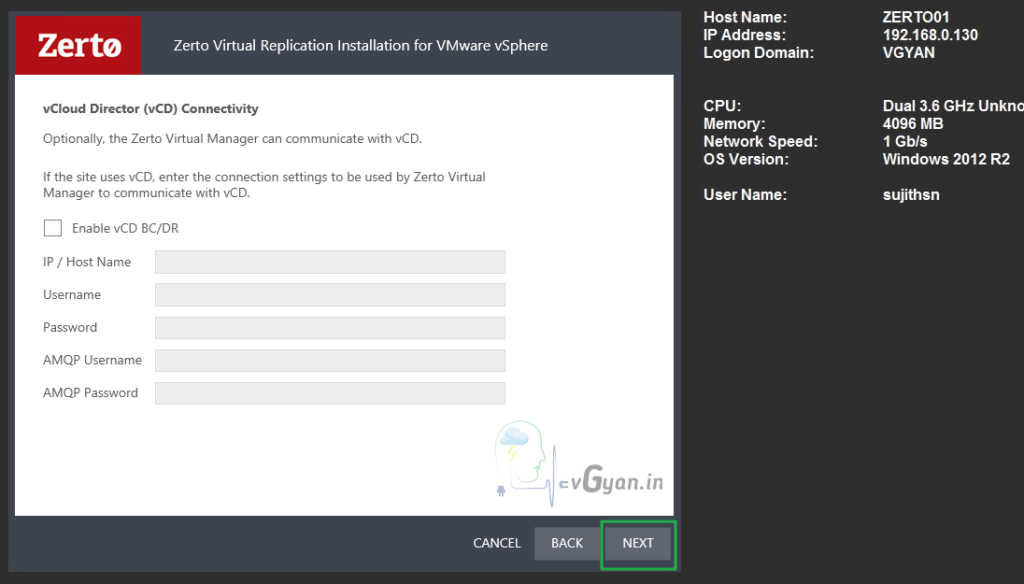The height and width of the screenshot is (584, 1024).
Task: Click the Zerto logo in the header
Action: click(78, 45)
